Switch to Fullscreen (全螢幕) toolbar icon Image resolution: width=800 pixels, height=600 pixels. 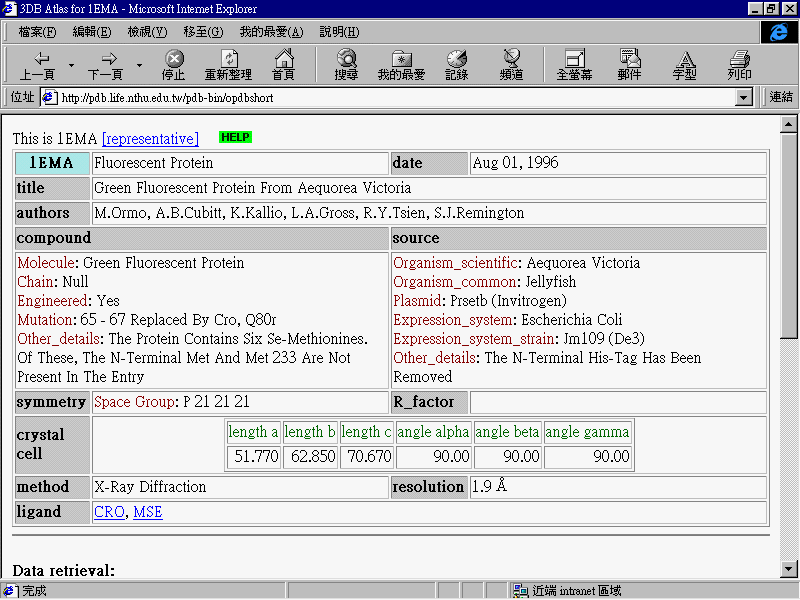click(x=574, y=65)
